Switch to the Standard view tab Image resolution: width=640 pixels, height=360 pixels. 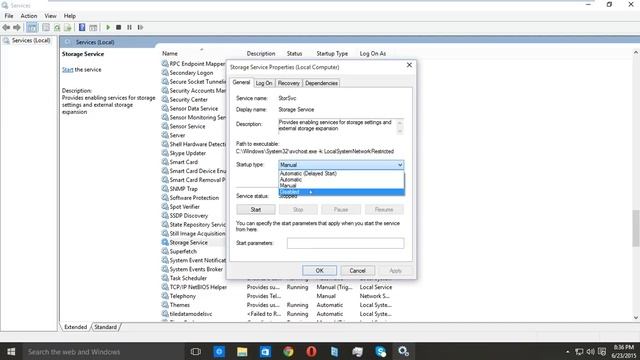105,327
